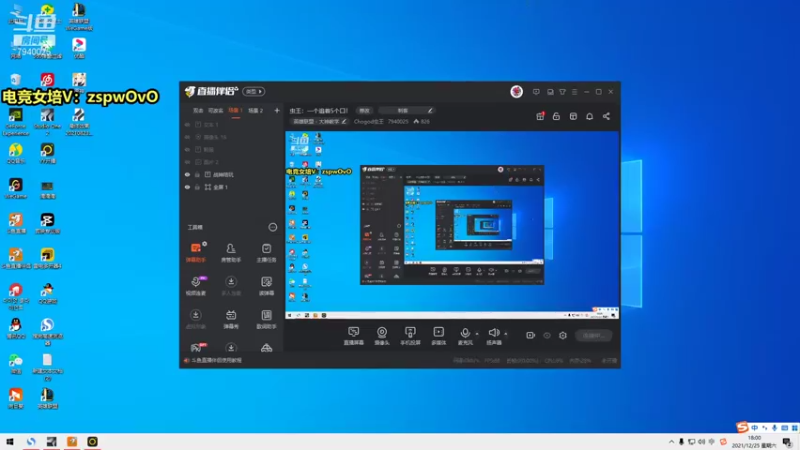Toggle visibility of the first source row
This screenshot has width=800, height=450.
(187, 124)
